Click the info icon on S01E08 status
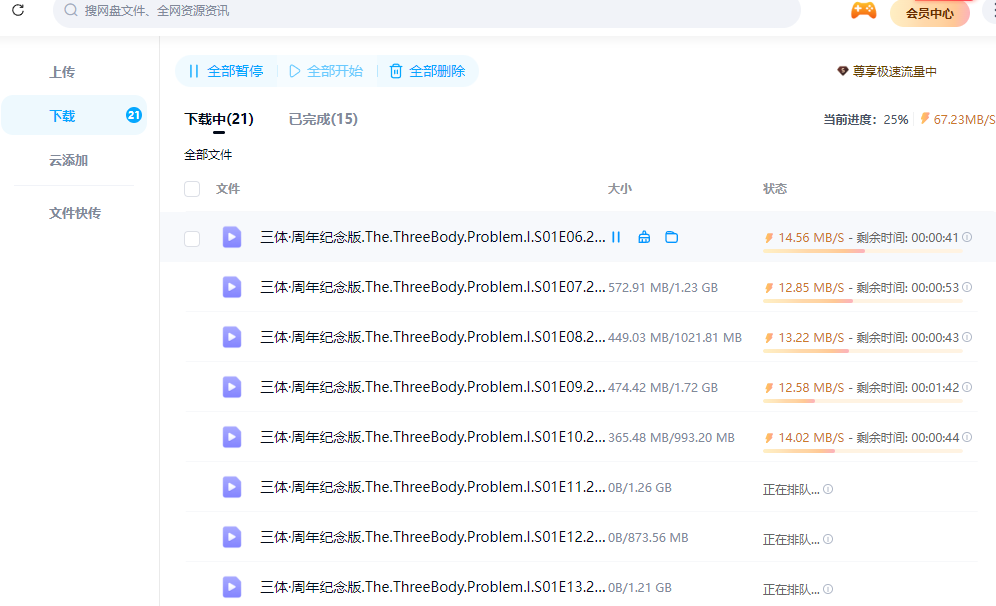Screen dimensions: 996x606 tap(967, 337)
